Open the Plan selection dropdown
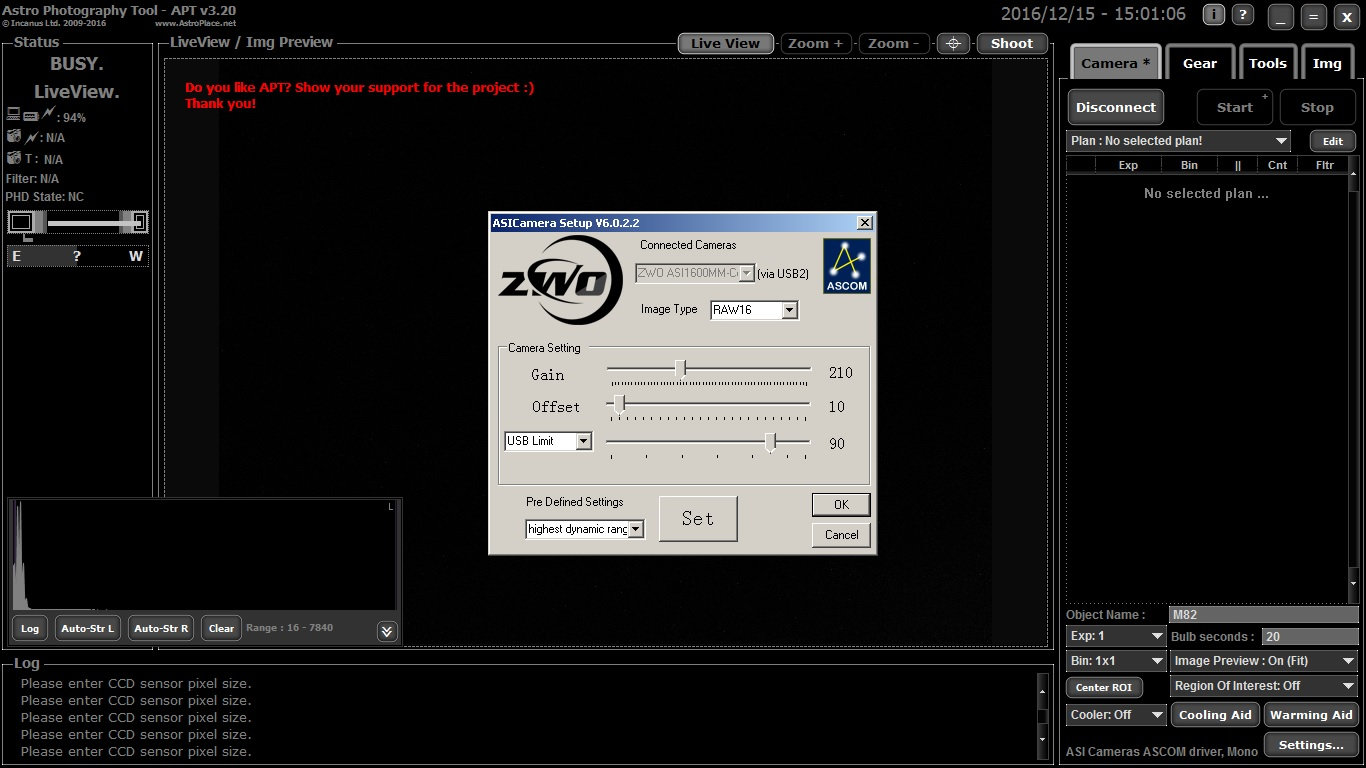Image resolution: width=1366 pixels, height=768 pixels. (1178, 141)
